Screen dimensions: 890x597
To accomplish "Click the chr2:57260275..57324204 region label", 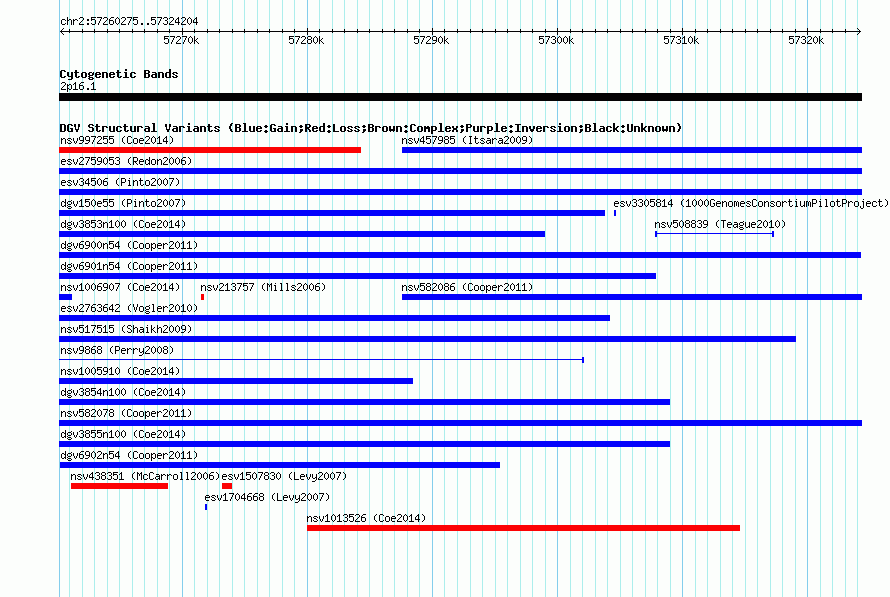I will [x=129, y=21].
